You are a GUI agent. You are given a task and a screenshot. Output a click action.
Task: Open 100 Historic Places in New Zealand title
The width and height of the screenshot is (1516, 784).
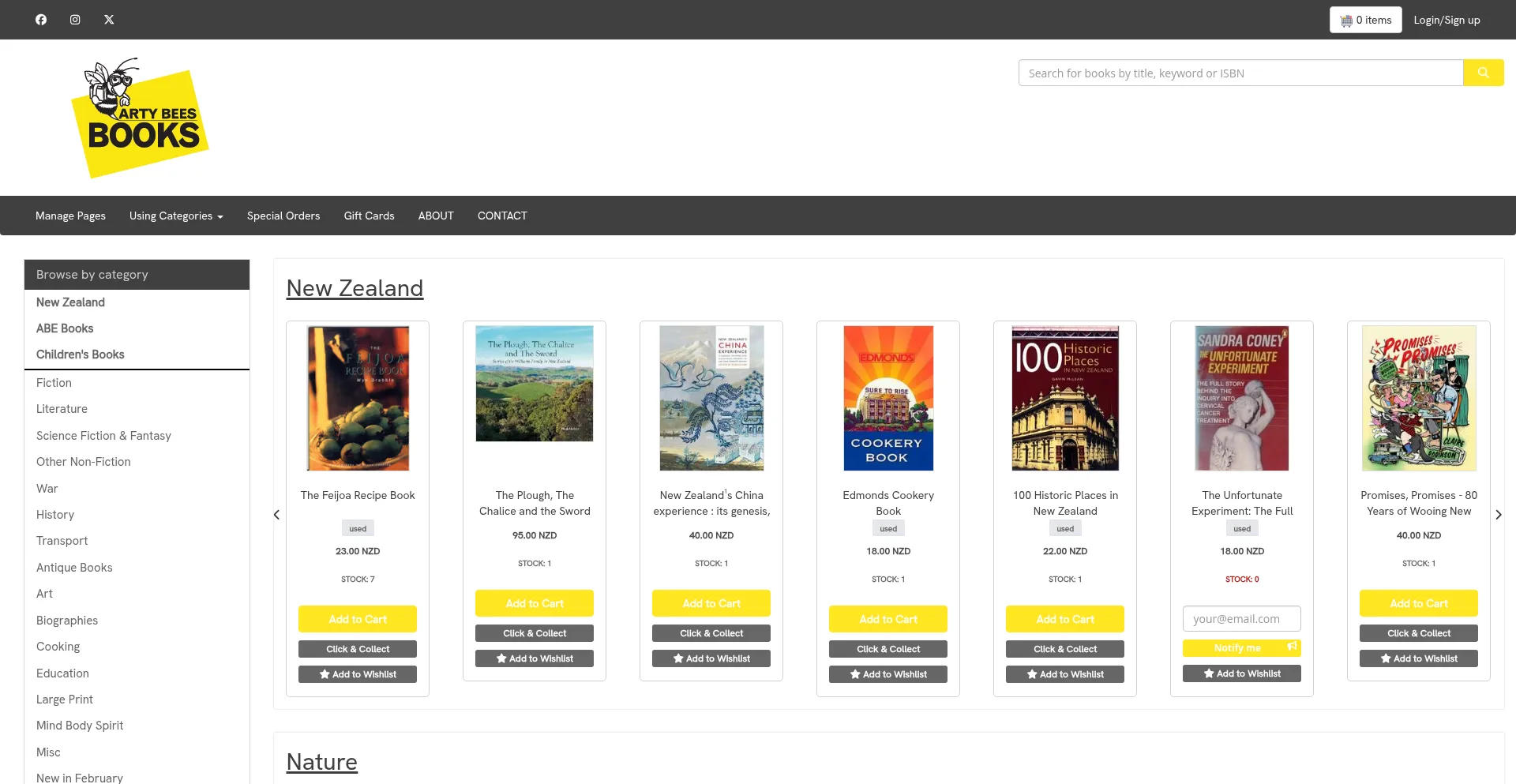click(x=1065, y=503)
